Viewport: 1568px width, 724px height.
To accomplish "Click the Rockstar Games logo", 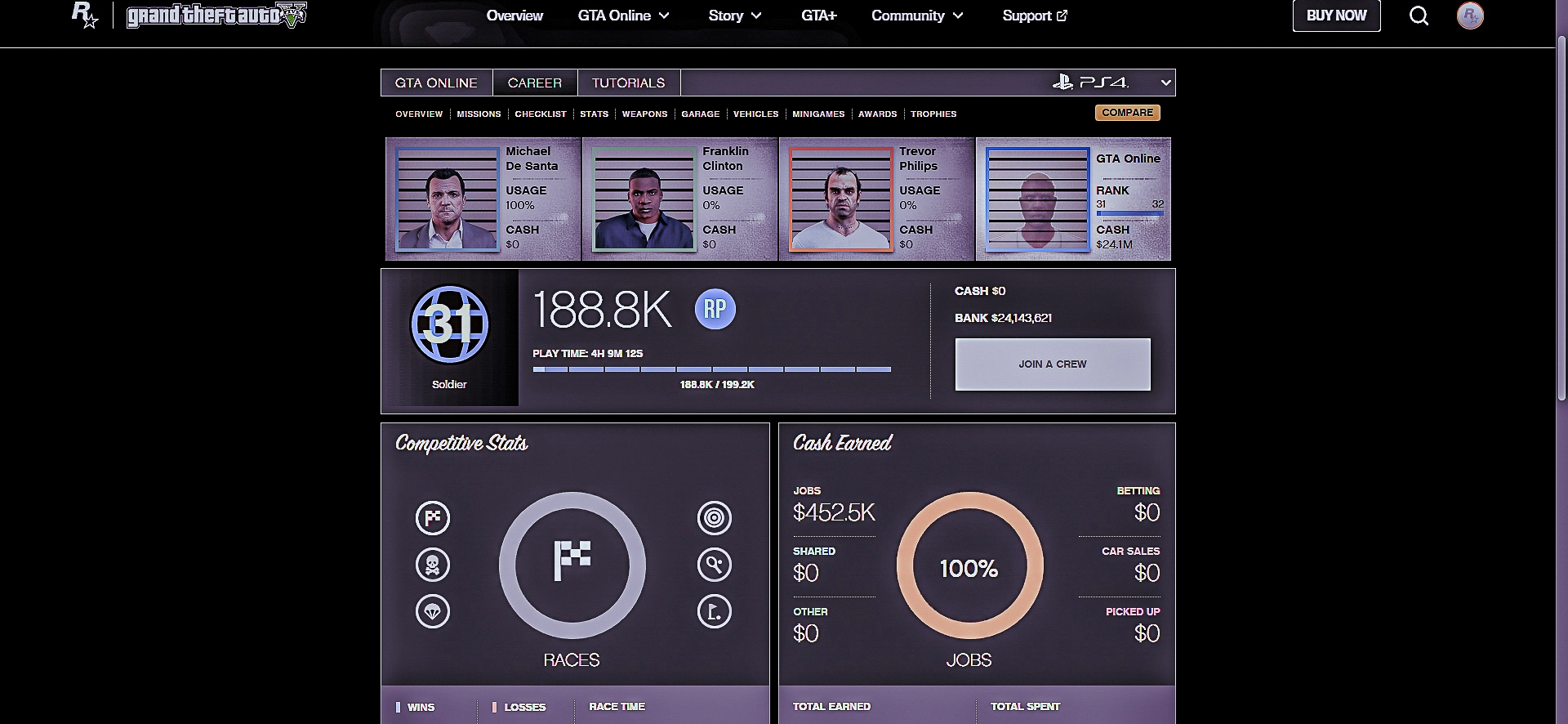I will (85, 15).
